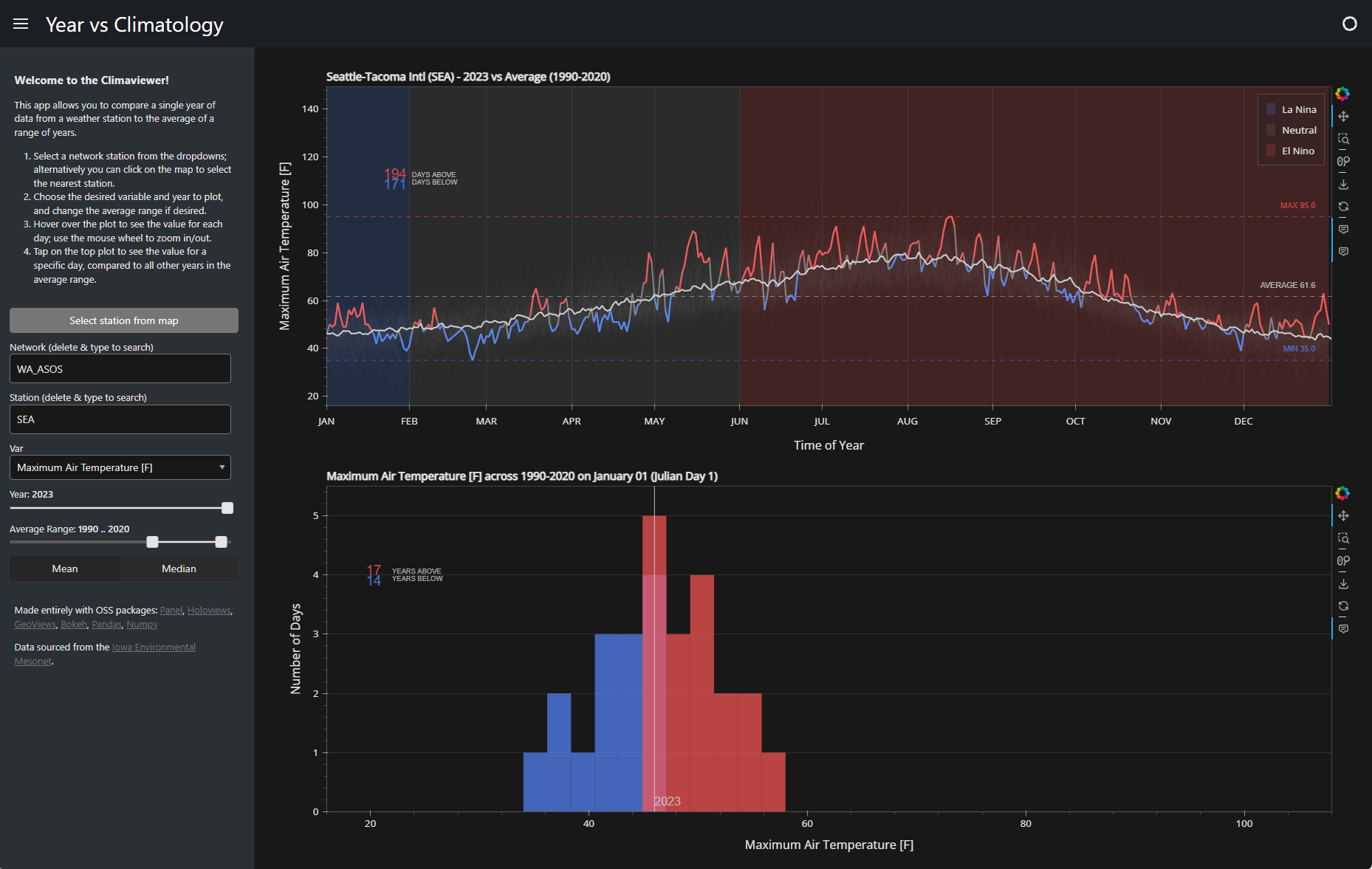
Task: Open the Holoviews link
Action: click(209, 611)
